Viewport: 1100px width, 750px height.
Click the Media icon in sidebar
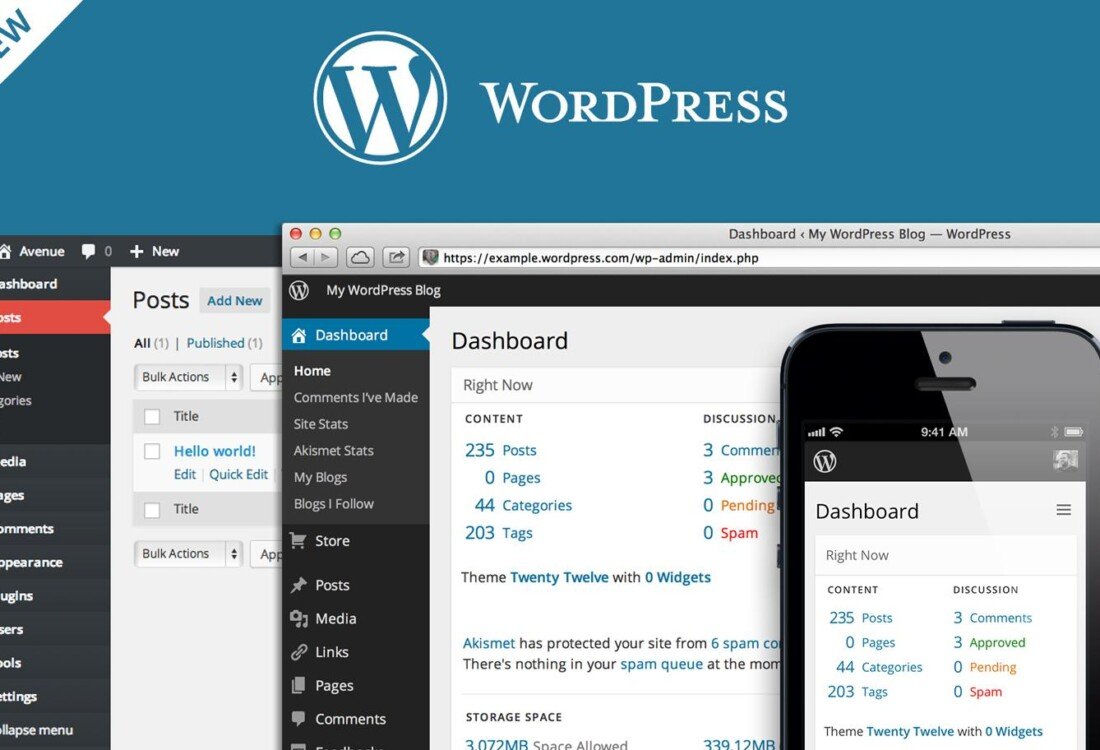(x=299, y=618)
